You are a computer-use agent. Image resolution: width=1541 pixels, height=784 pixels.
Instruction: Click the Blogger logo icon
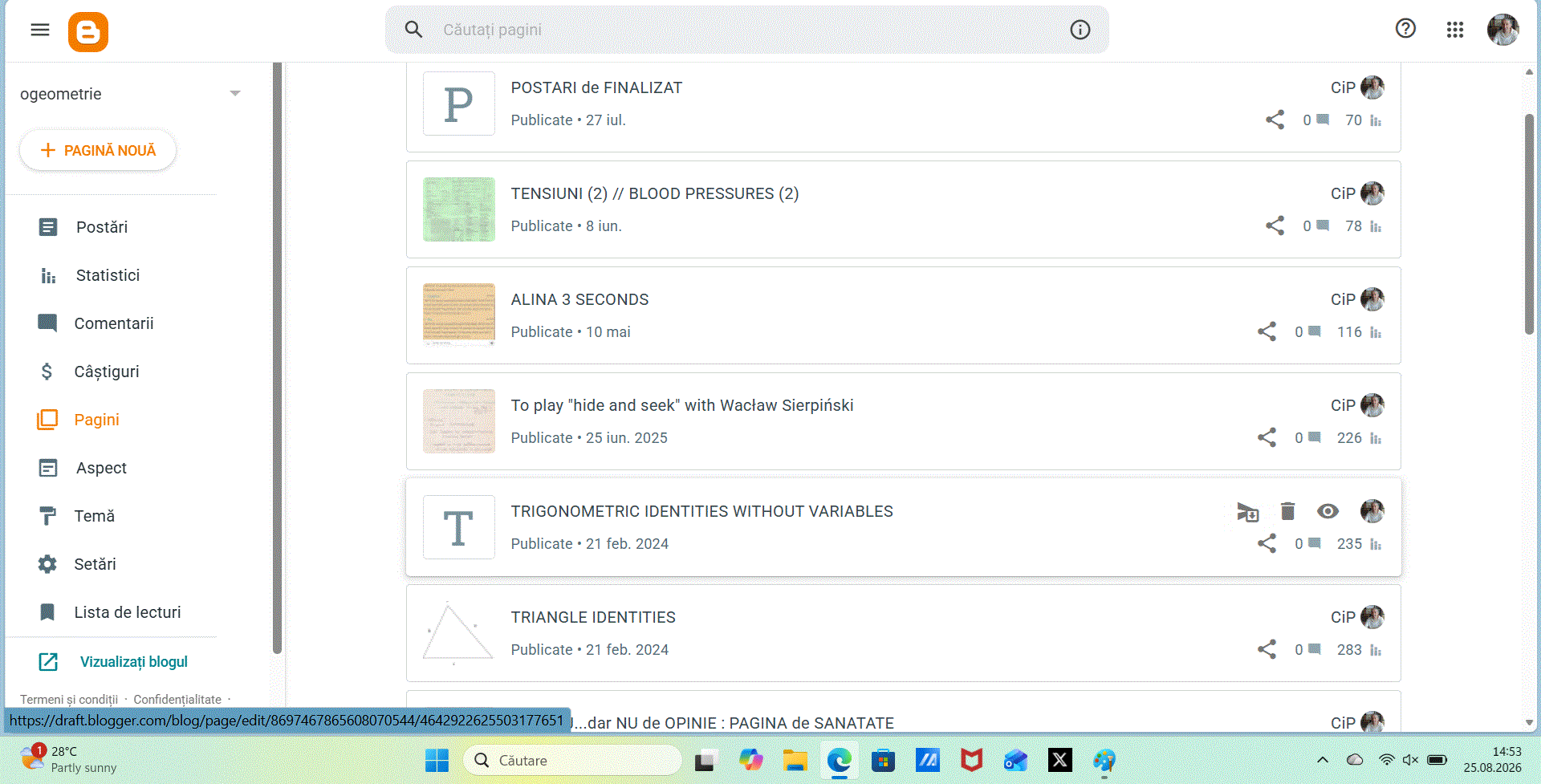[88, 32]
